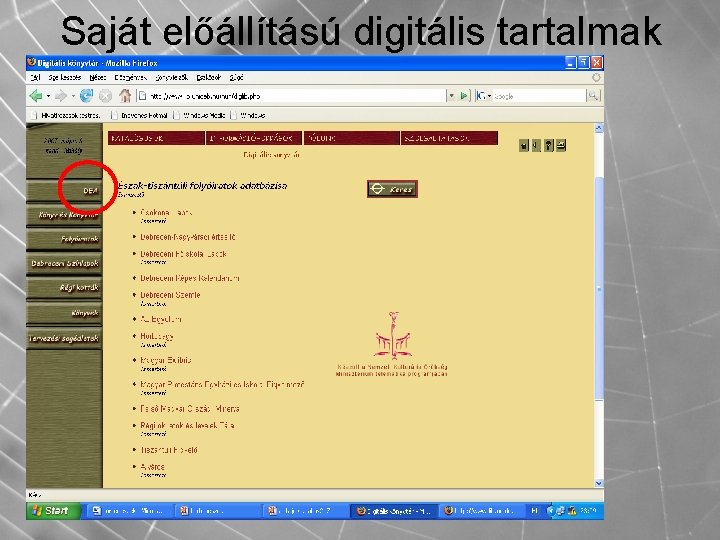Open the Magyar Exlibris link
720x540 pixels.
point(165,360)
